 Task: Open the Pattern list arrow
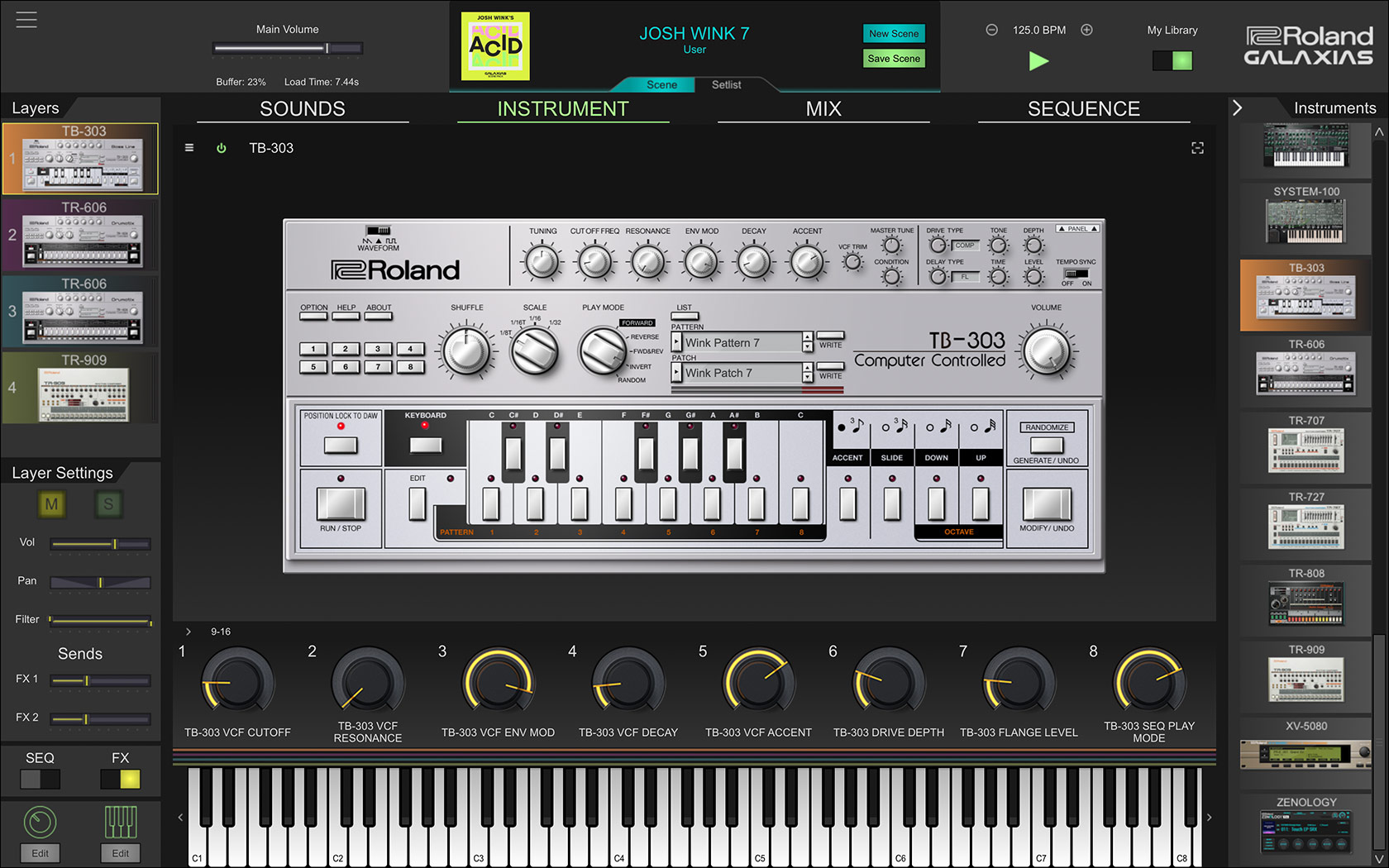click(676, 342)
